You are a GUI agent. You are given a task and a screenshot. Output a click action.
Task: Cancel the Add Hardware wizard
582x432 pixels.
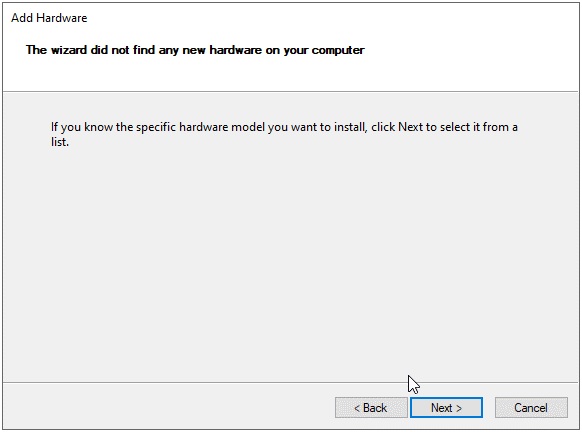click(x=531, y=408)
